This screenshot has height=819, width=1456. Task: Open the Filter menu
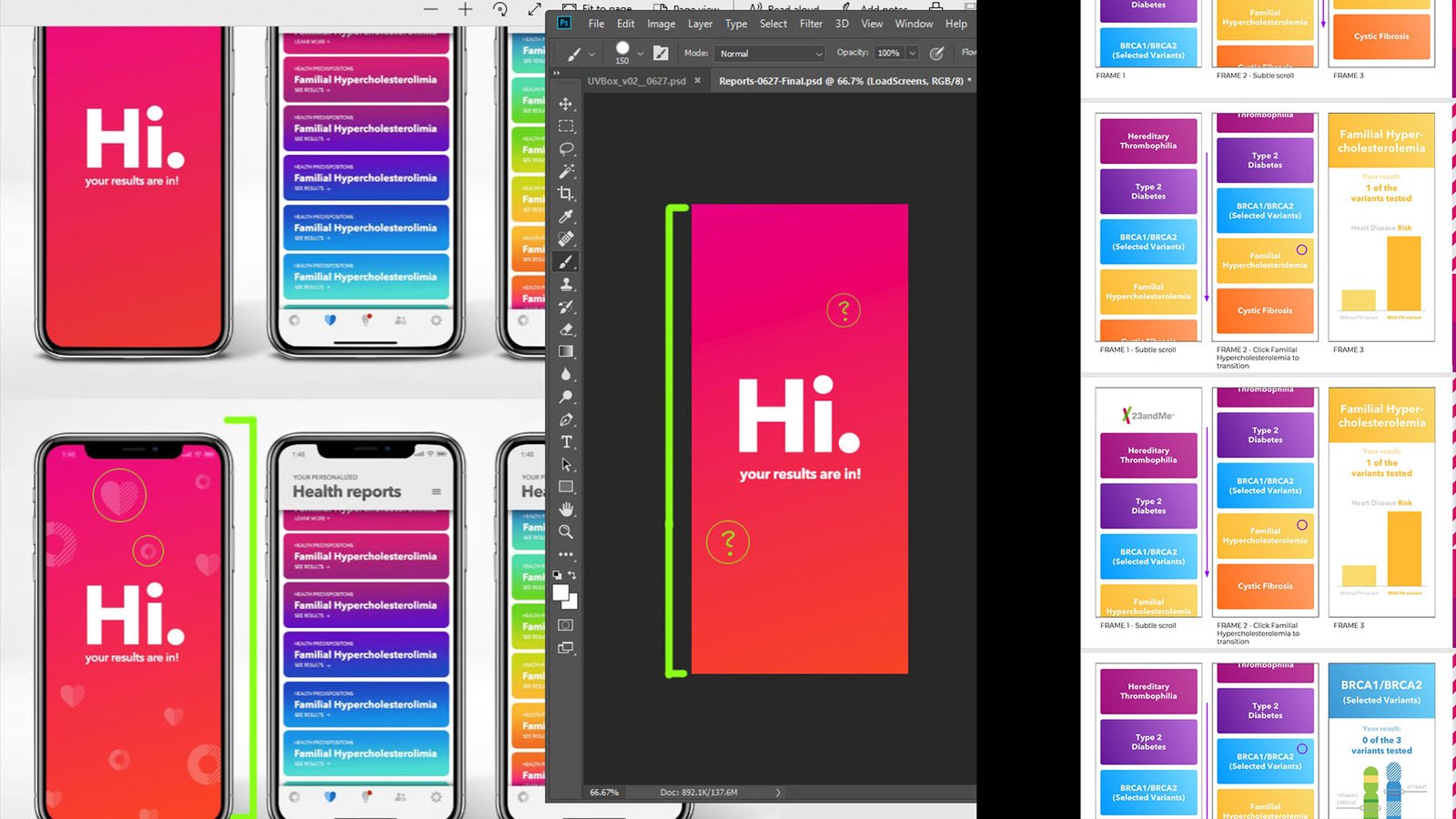[x=811, y=24]
